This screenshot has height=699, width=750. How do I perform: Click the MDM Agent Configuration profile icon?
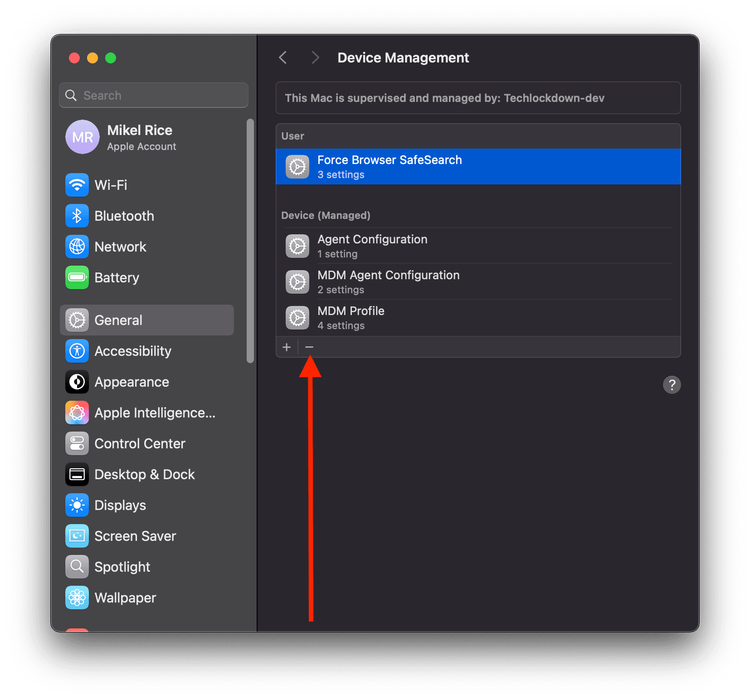point(298,282)
